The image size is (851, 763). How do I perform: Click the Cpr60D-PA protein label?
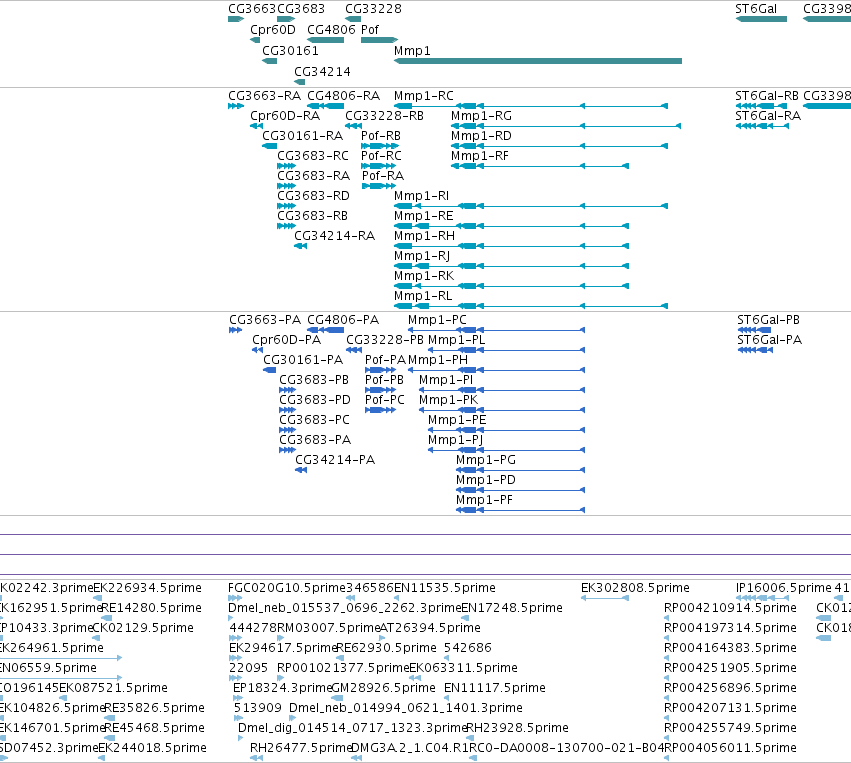286,340
